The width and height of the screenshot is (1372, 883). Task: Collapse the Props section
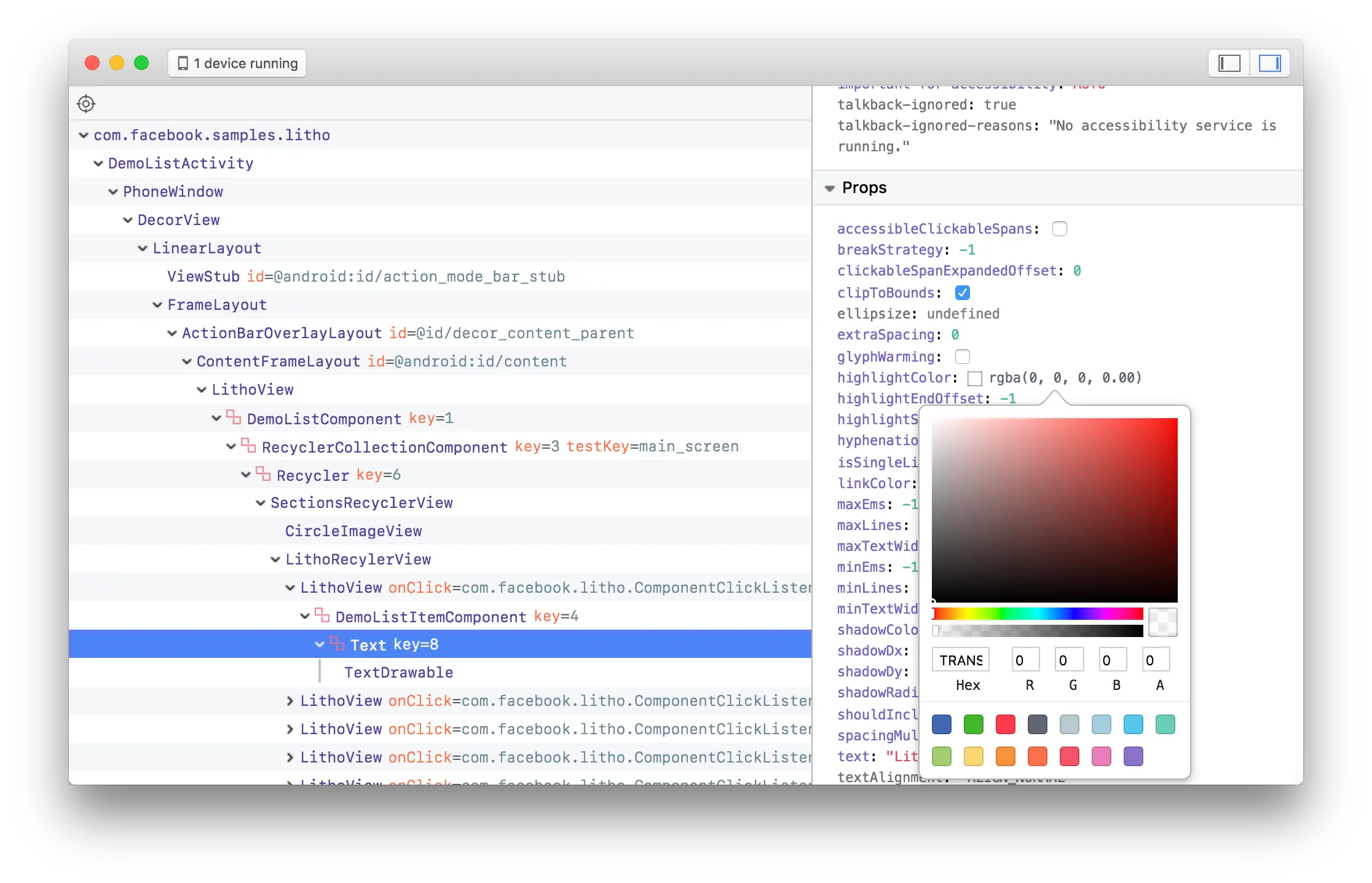coord(830,188)
